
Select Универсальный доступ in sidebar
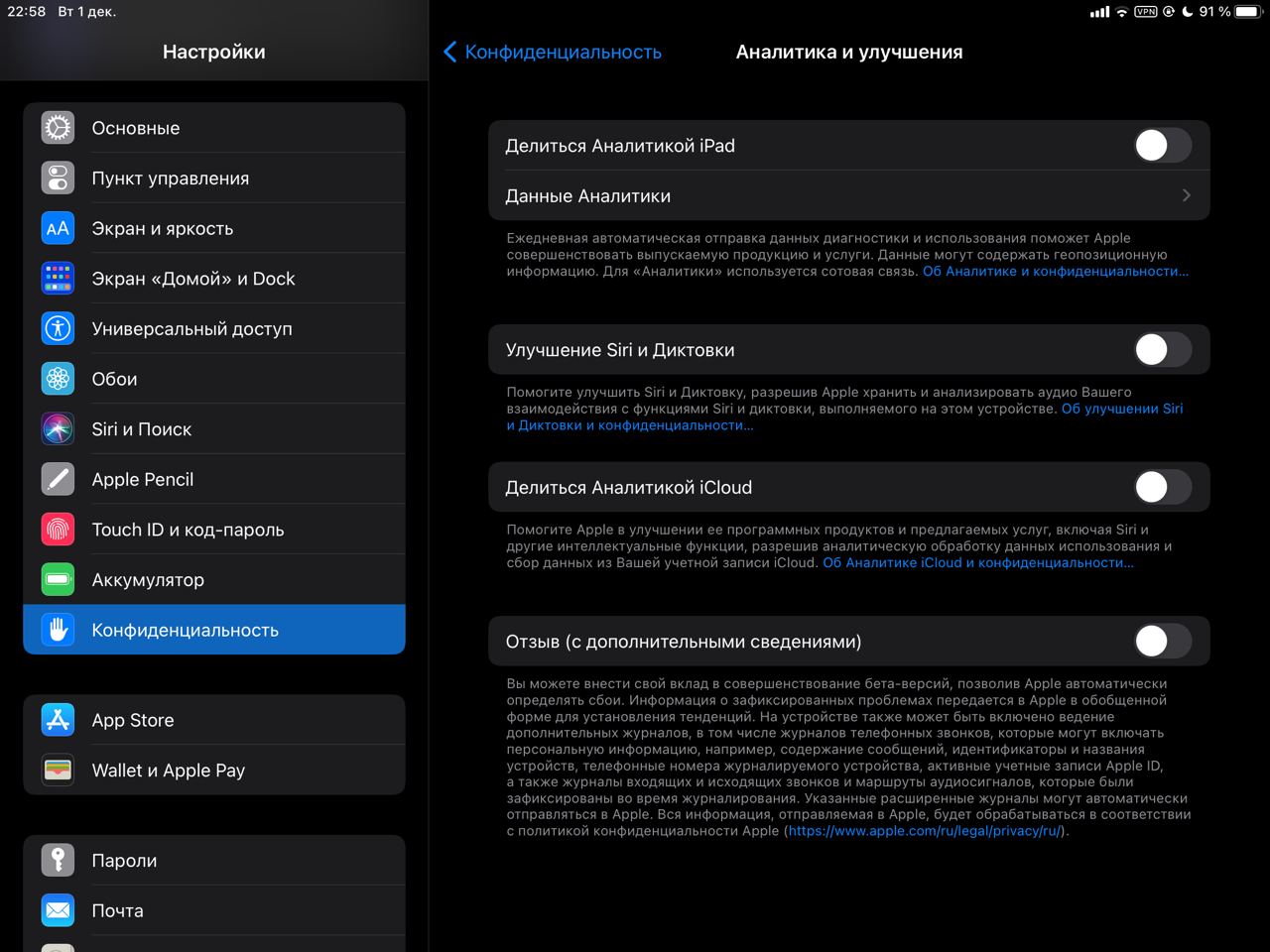tap(214, 328)
